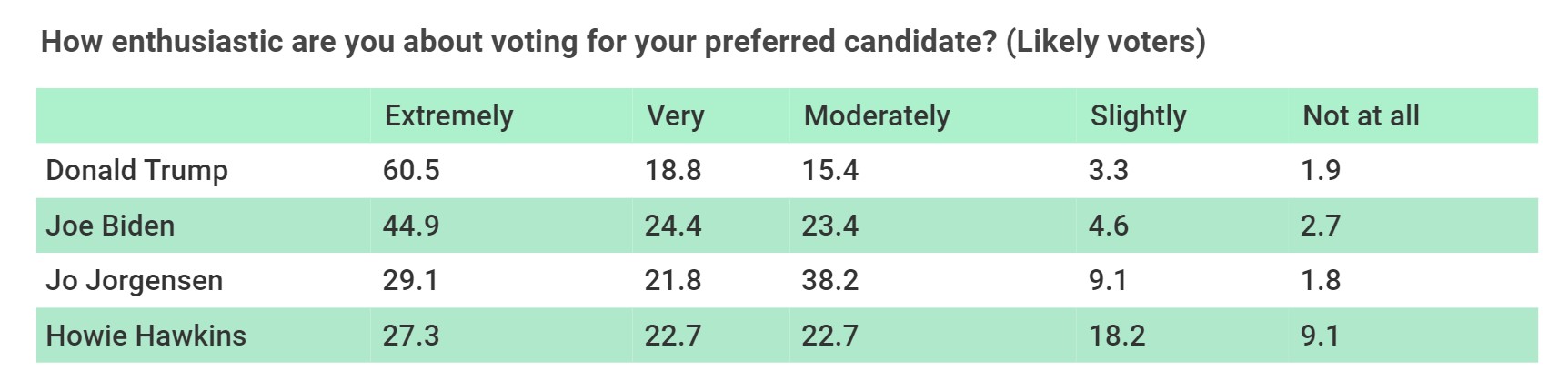Click Biden's Very value 24.4

pyautogui.click(x=673, y=226)
